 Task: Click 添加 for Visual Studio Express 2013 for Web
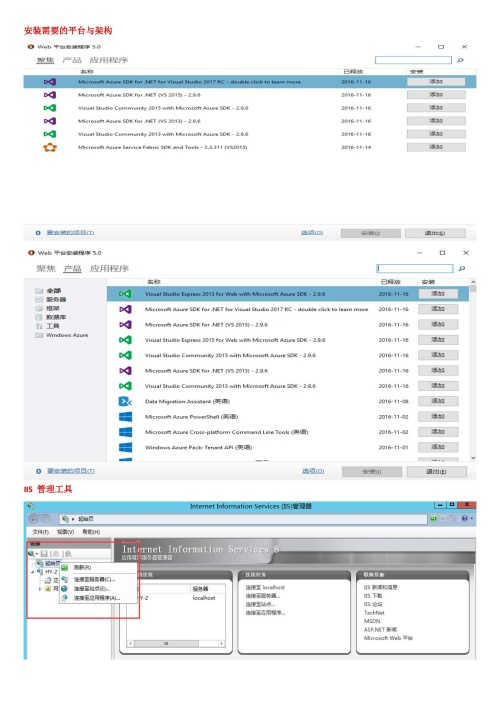tap(438, 294)
